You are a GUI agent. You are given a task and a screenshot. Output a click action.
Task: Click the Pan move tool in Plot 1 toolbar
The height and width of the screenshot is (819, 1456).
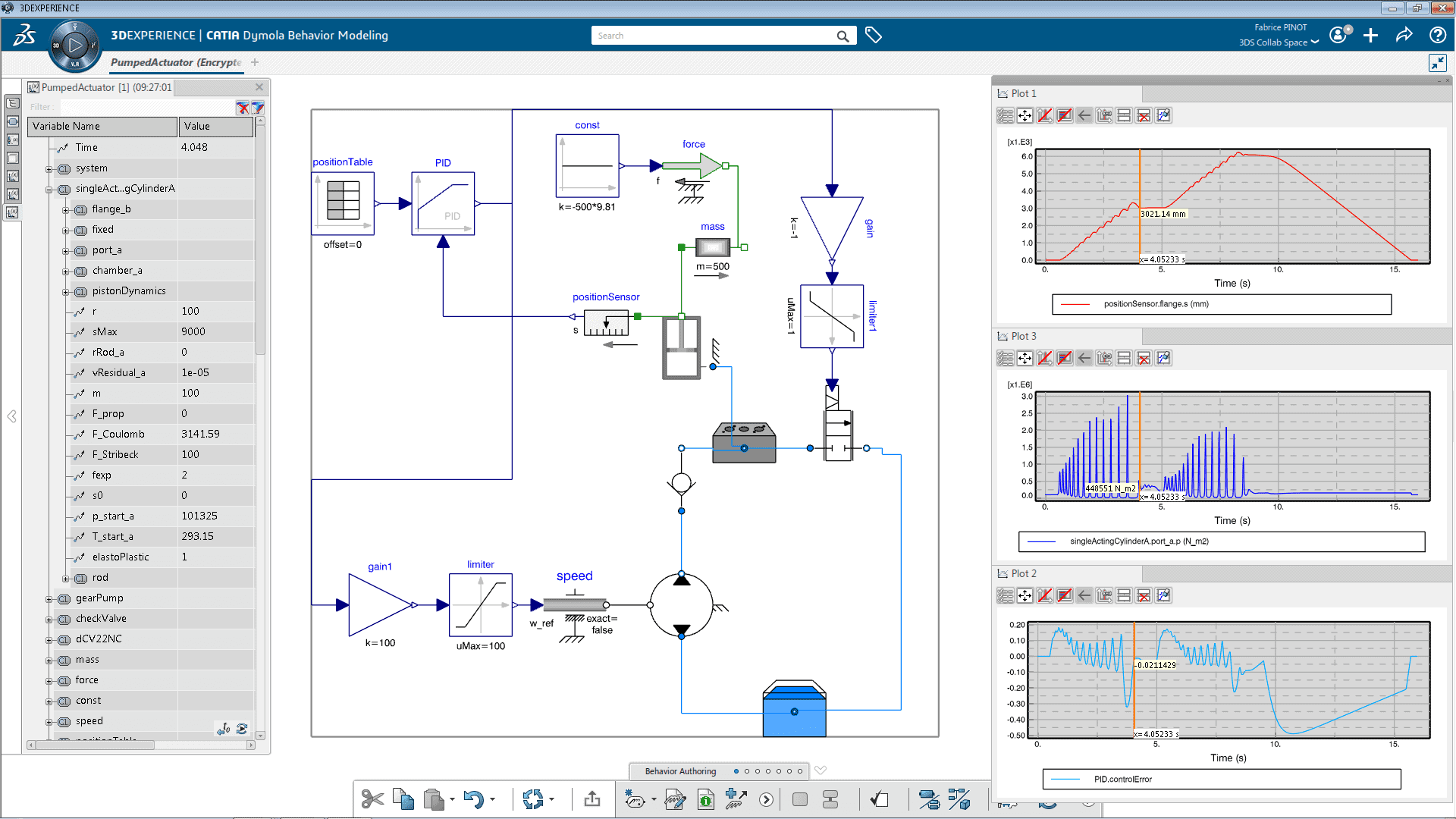(1025, 115)
